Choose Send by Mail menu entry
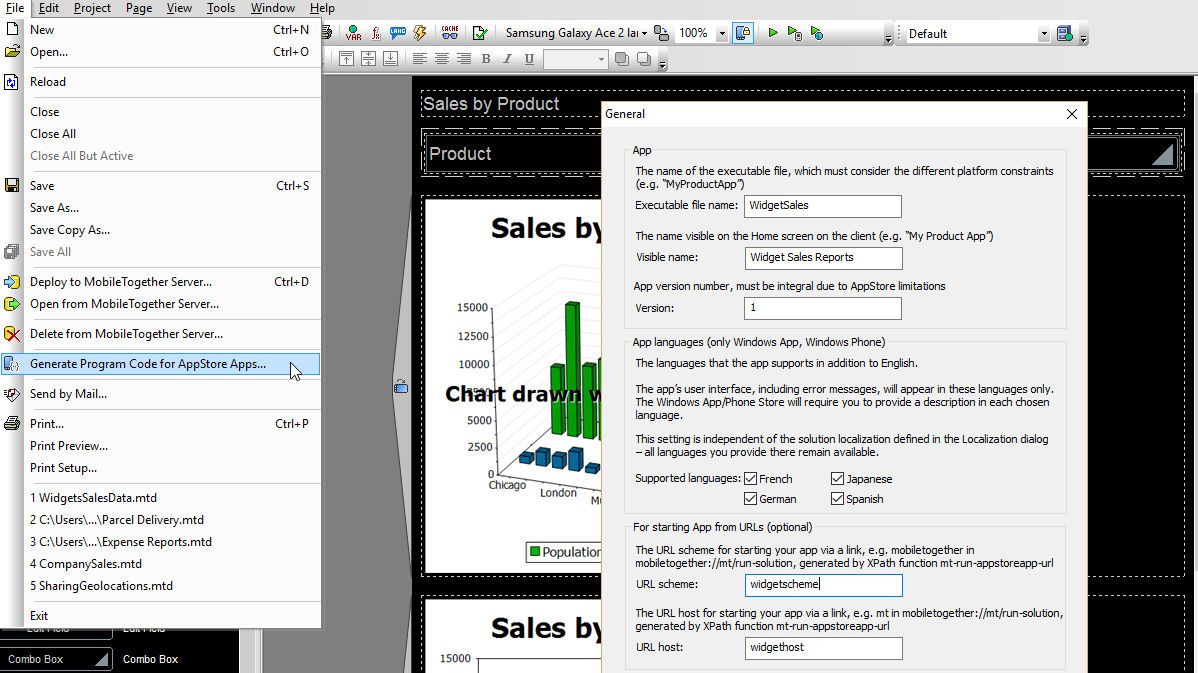 [160, 394]
